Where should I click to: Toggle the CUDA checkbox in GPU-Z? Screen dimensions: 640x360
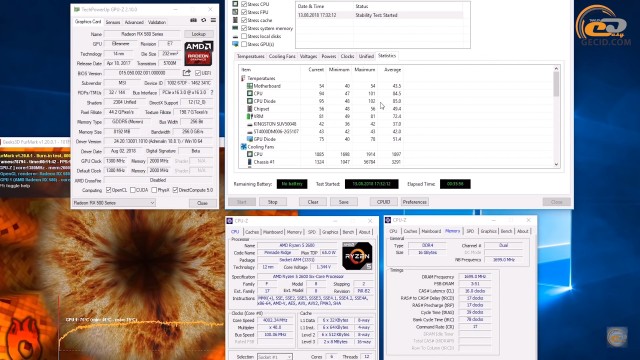133,190
